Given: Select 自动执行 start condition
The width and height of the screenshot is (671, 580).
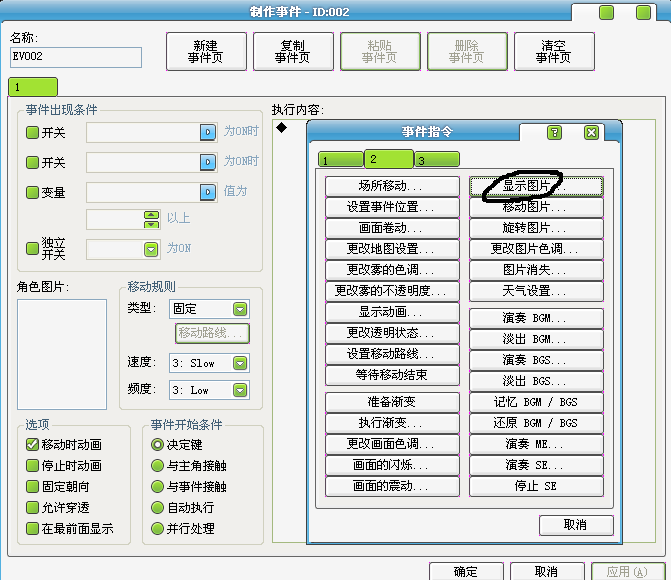Looking at the screenshot, I should click(x=157, y=507).
